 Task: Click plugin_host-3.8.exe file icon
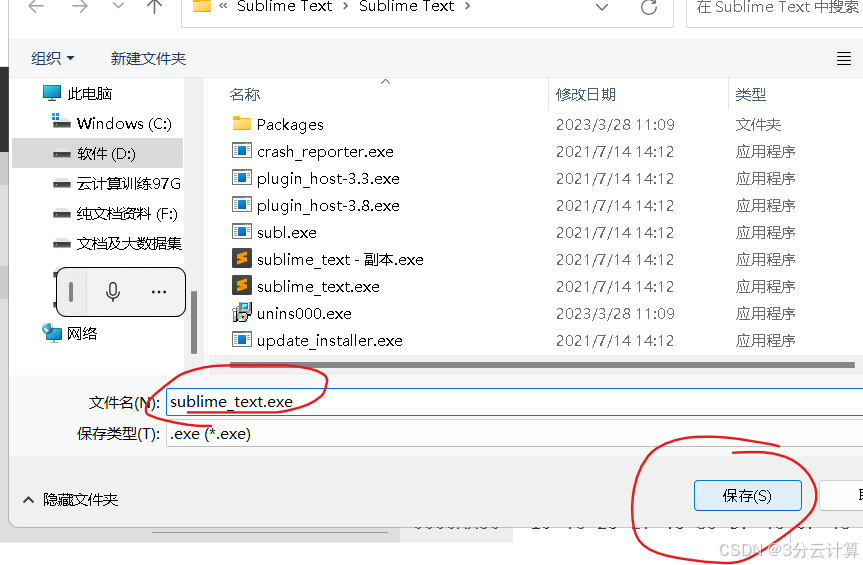click(242, 204)
